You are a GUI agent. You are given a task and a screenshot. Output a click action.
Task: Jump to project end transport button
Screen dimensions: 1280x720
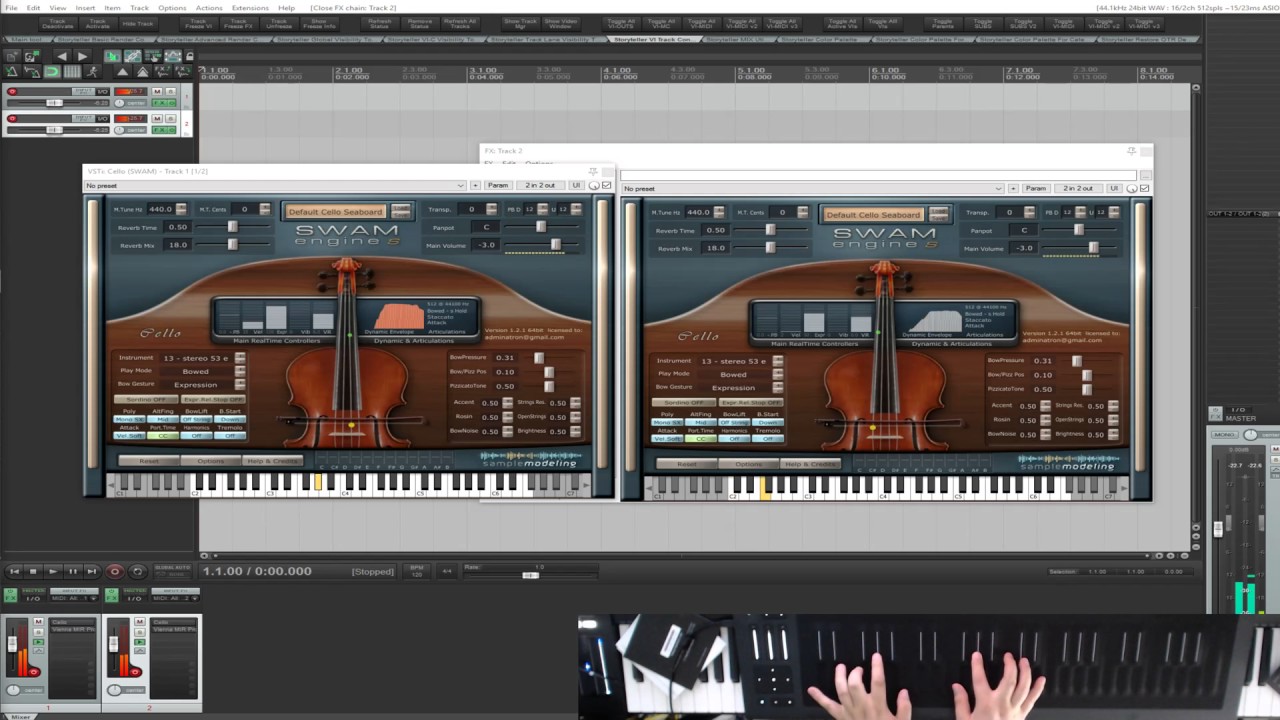tap(92, 571)
